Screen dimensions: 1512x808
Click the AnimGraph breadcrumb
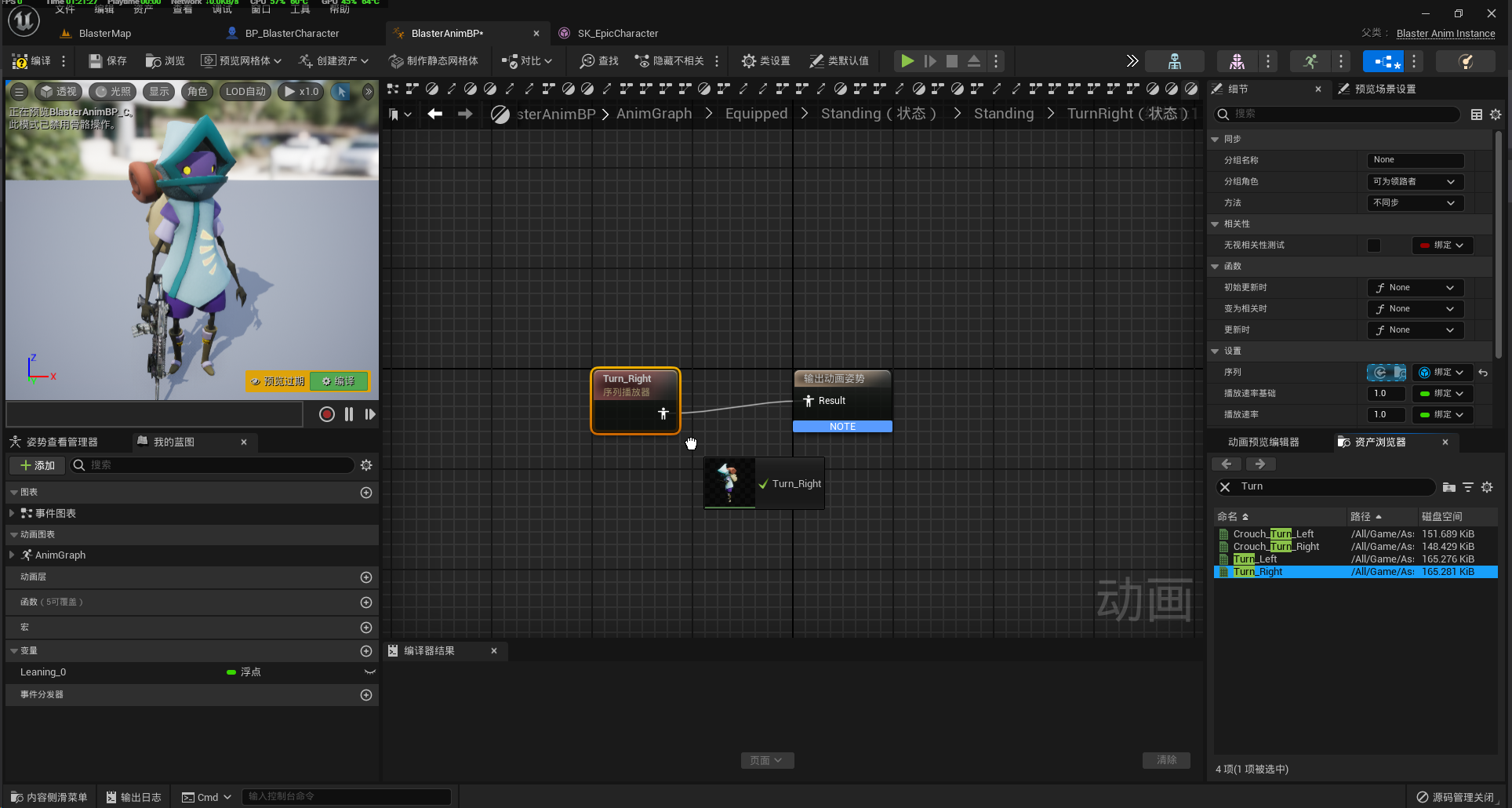click(654, 114)
